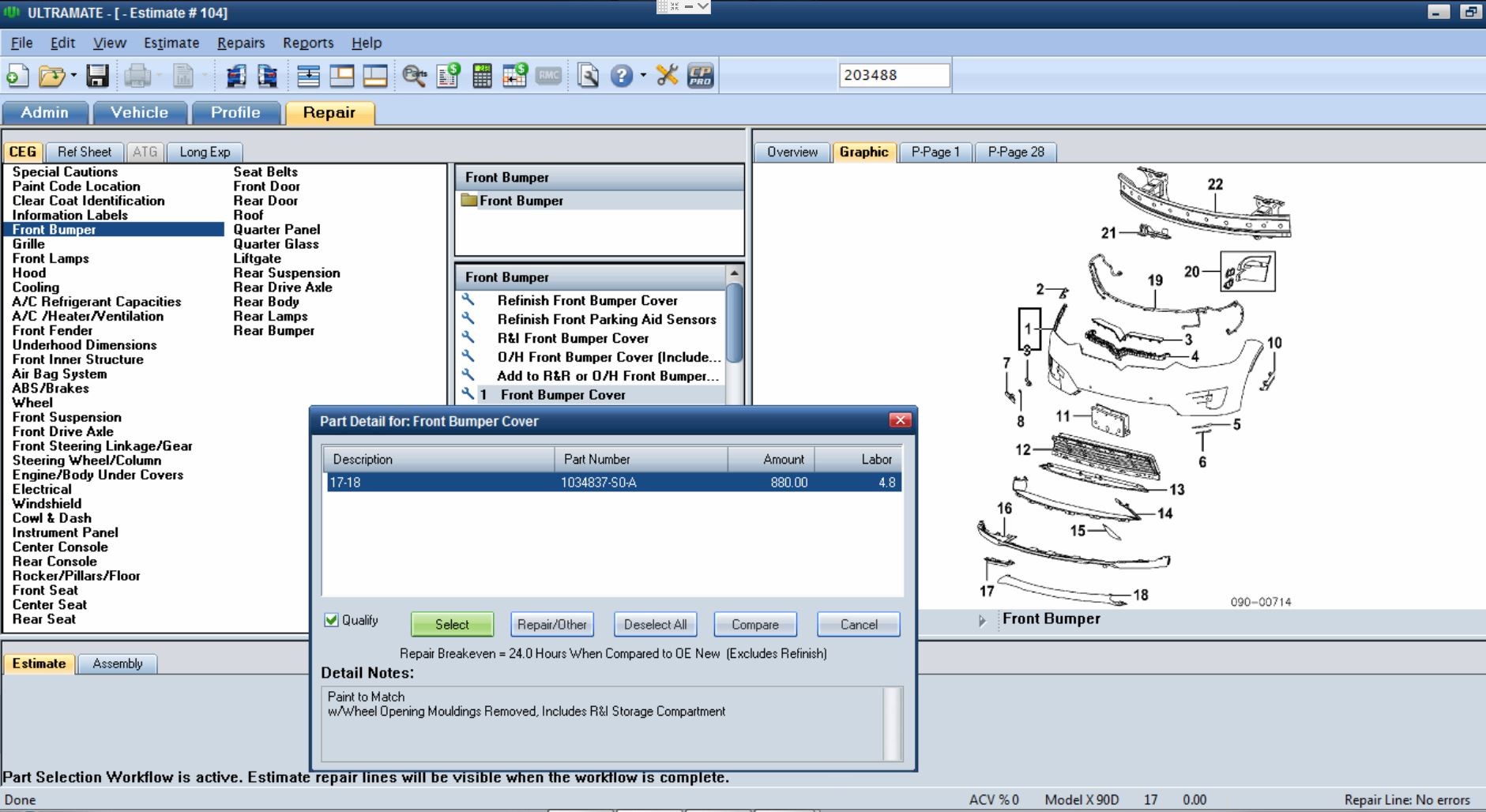
Task: Click the 203488 input field
Action: pos(893,75)
